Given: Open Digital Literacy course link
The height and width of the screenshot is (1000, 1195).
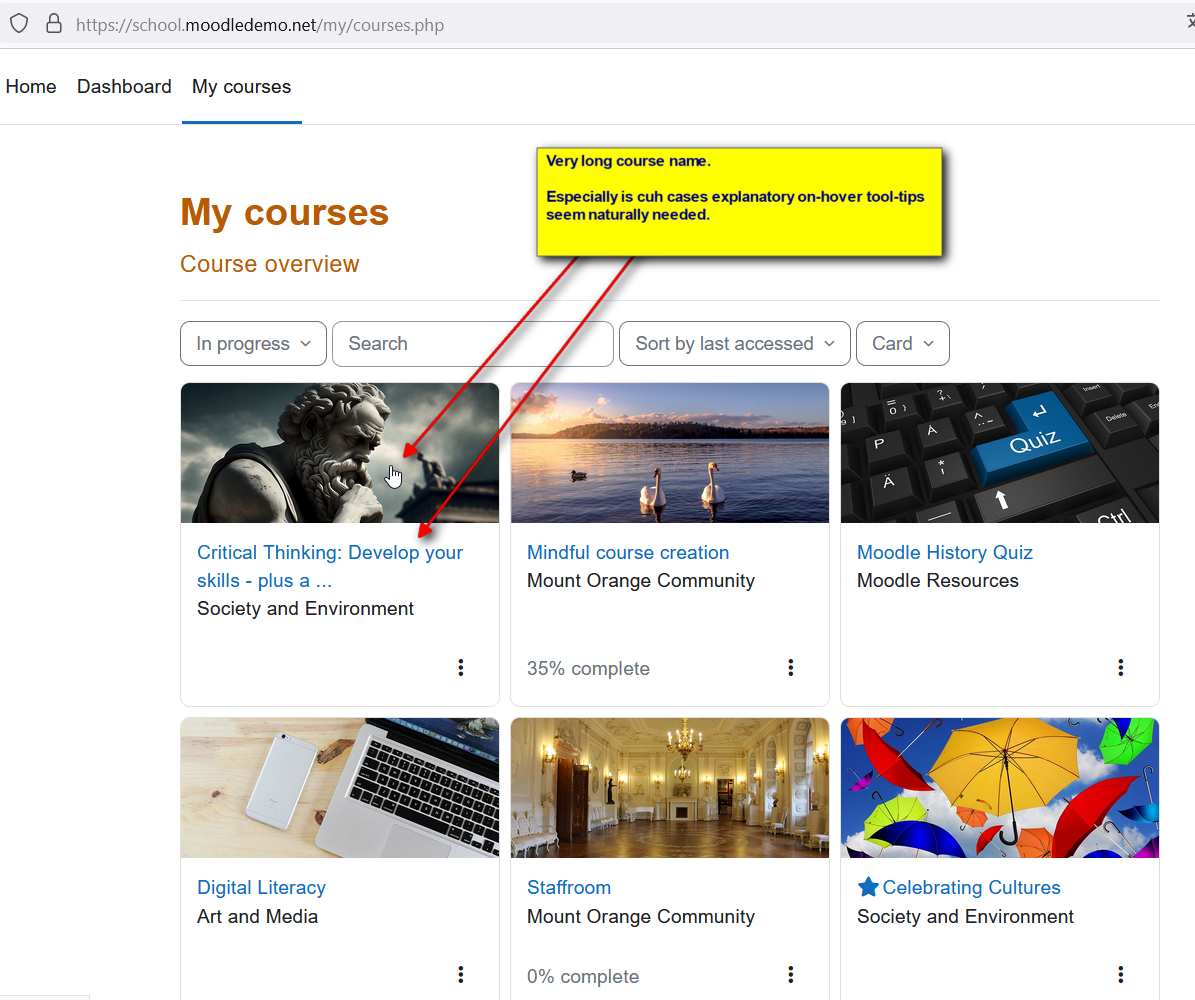Looking at the screenshot, I should (261, 887).
